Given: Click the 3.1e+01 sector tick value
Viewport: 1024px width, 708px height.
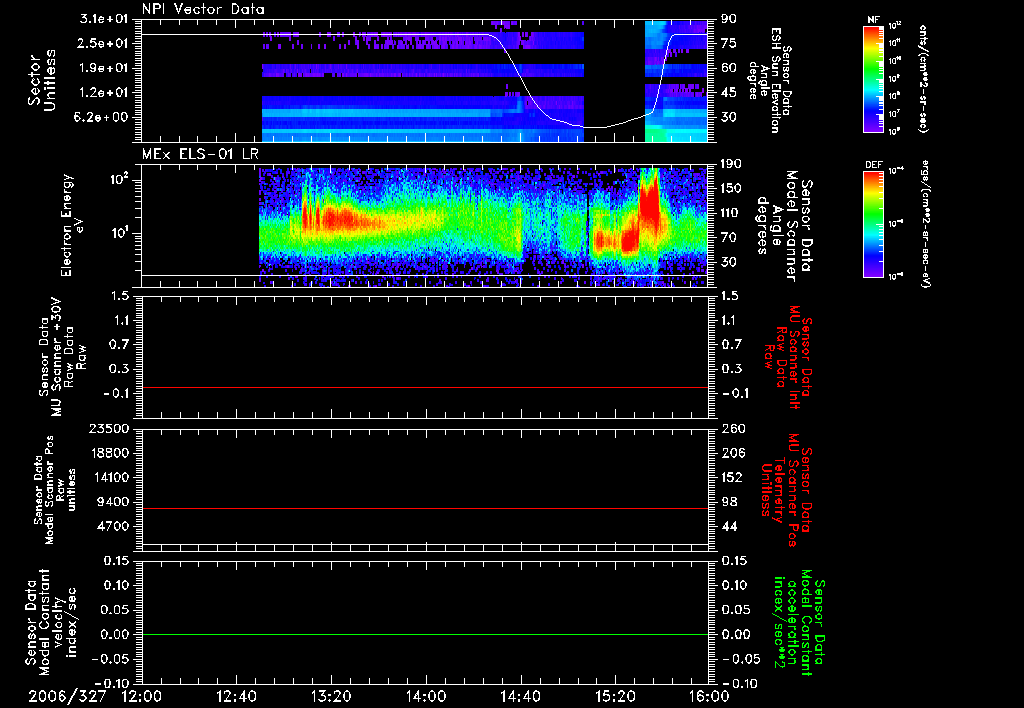Looking at the screenshot, I should pos(103,19).
